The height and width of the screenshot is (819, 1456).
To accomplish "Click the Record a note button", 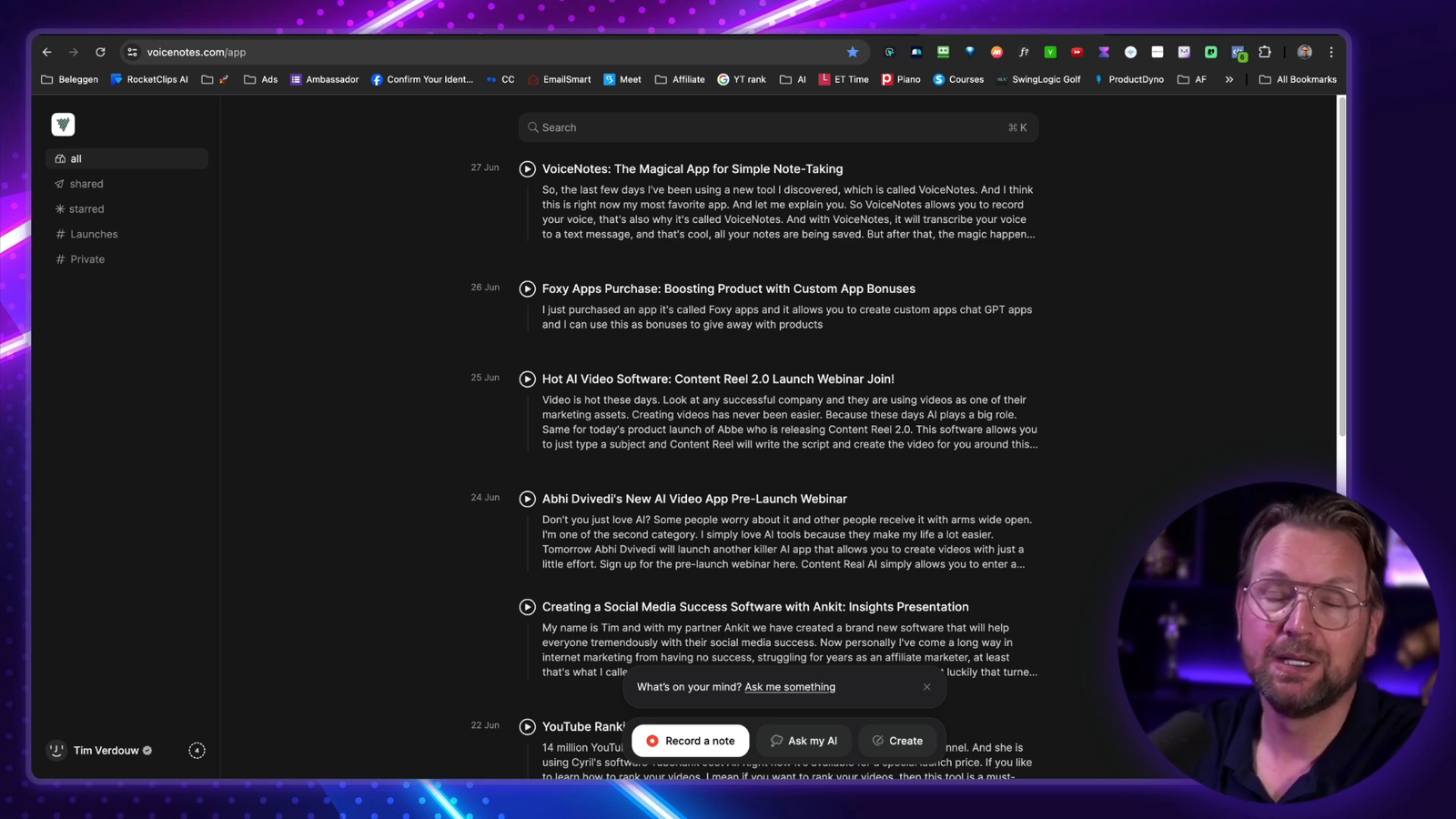I will pos(691,741).
